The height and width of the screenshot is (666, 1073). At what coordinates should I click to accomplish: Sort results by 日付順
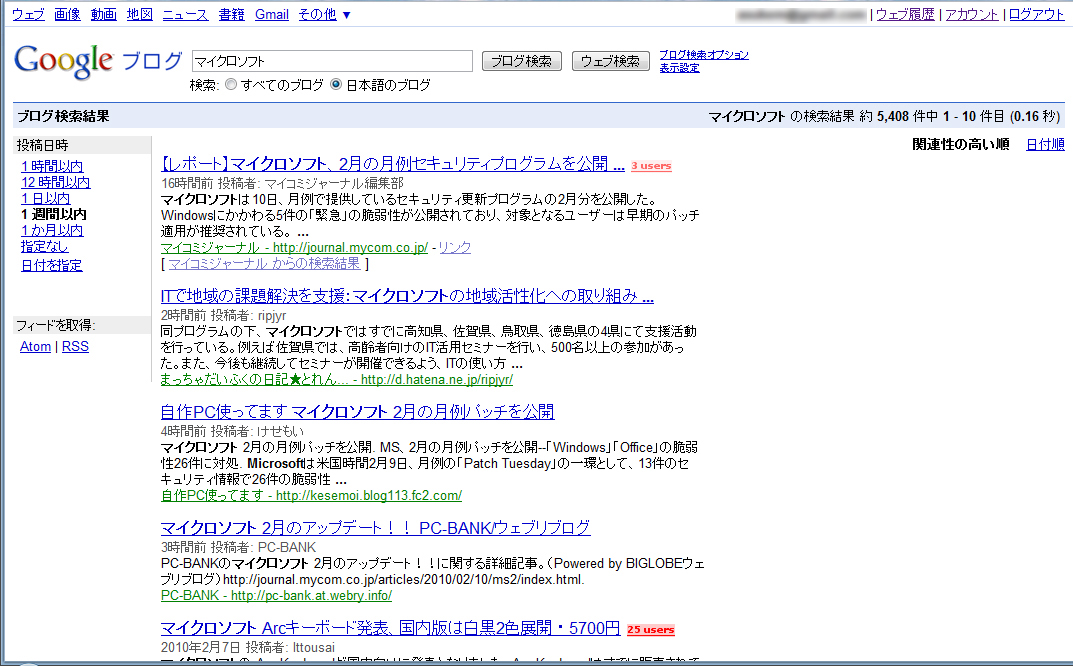click(x=1045, y=144)
